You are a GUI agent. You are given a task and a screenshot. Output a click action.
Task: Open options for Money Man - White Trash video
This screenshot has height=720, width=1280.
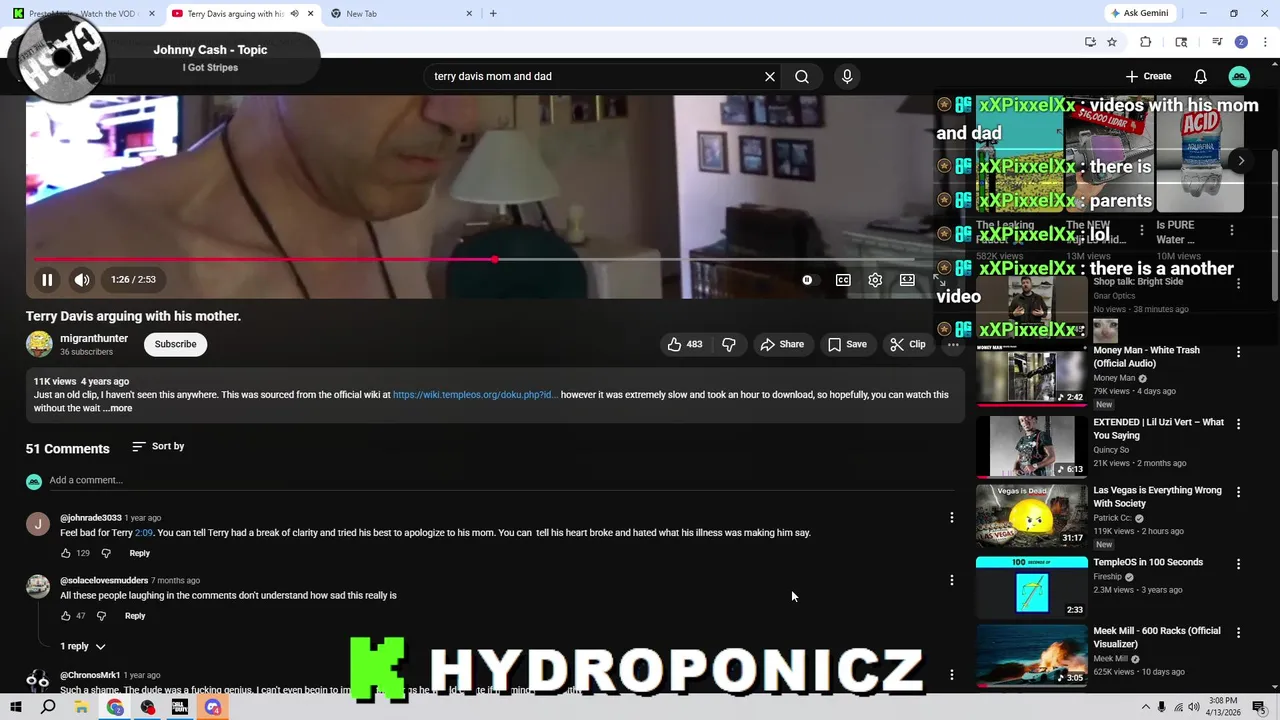(x=1239, y=352)
